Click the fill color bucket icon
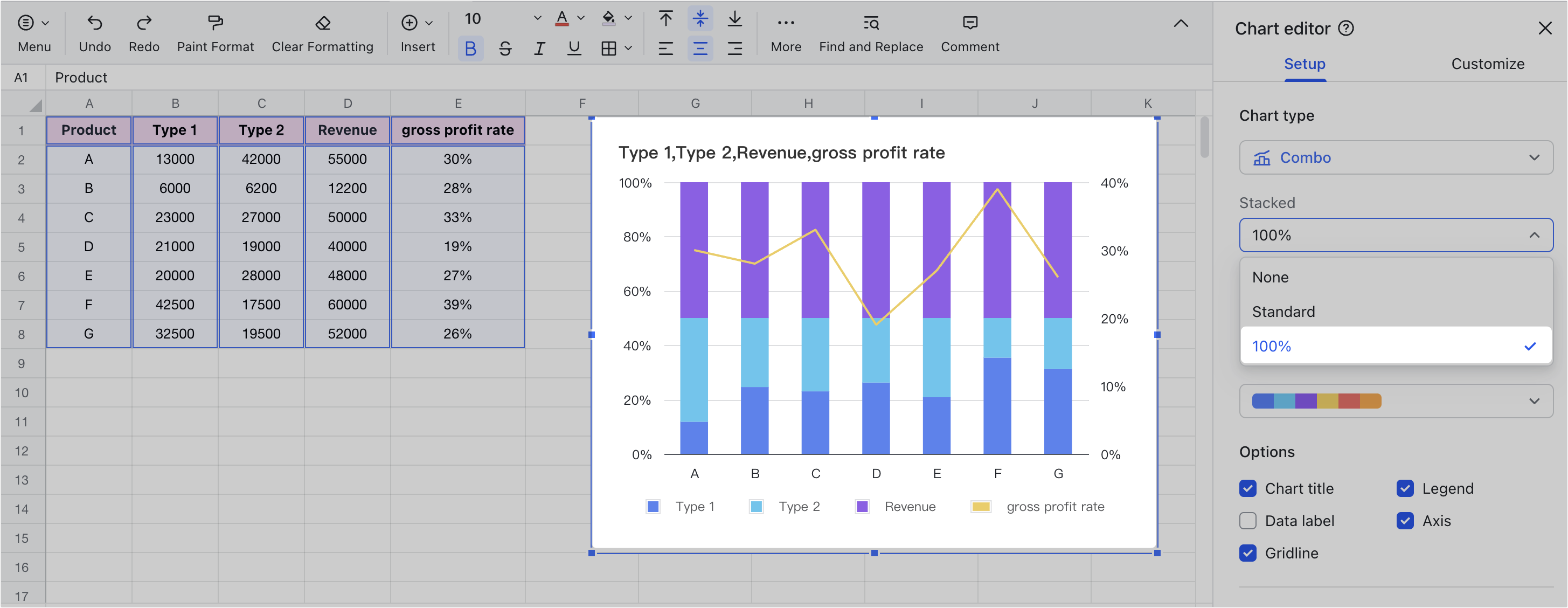 608,19
